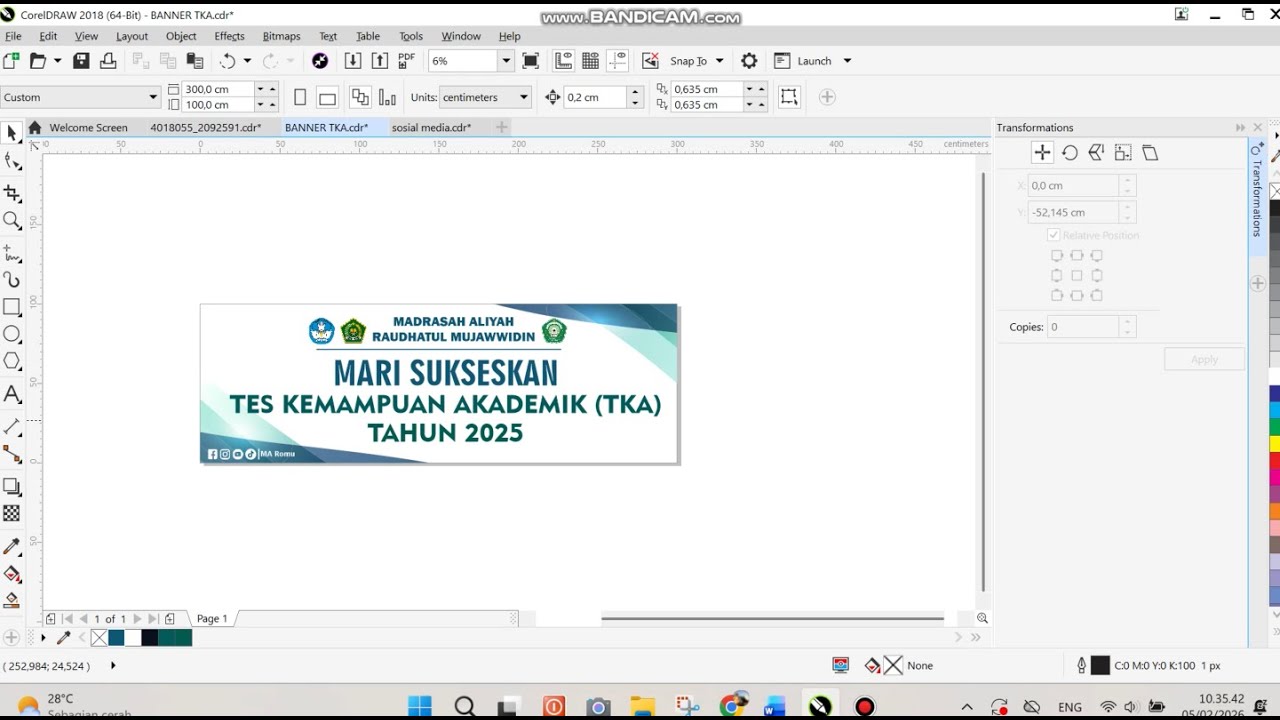Open the Options gear icon
1280x720 pixels.
click(749, 61)
